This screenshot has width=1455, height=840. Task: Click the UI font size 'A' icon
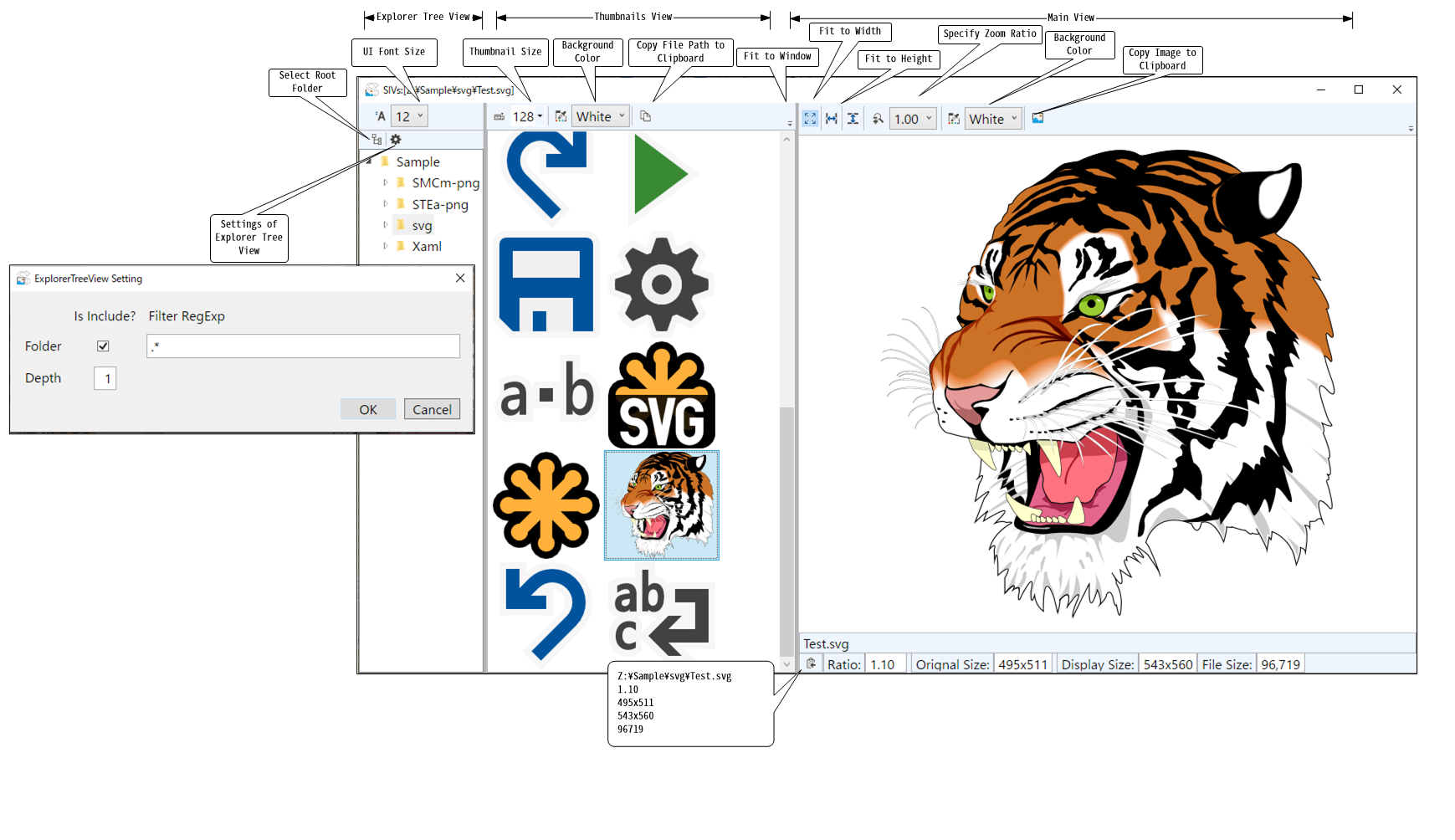(380, 116)
